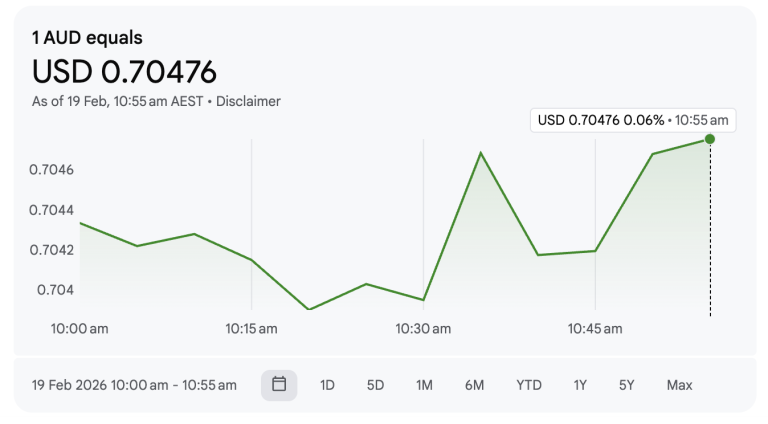Click the 10:15 am axis label
The width and height of the screenshot is (768, 424).
click(252, 328)
